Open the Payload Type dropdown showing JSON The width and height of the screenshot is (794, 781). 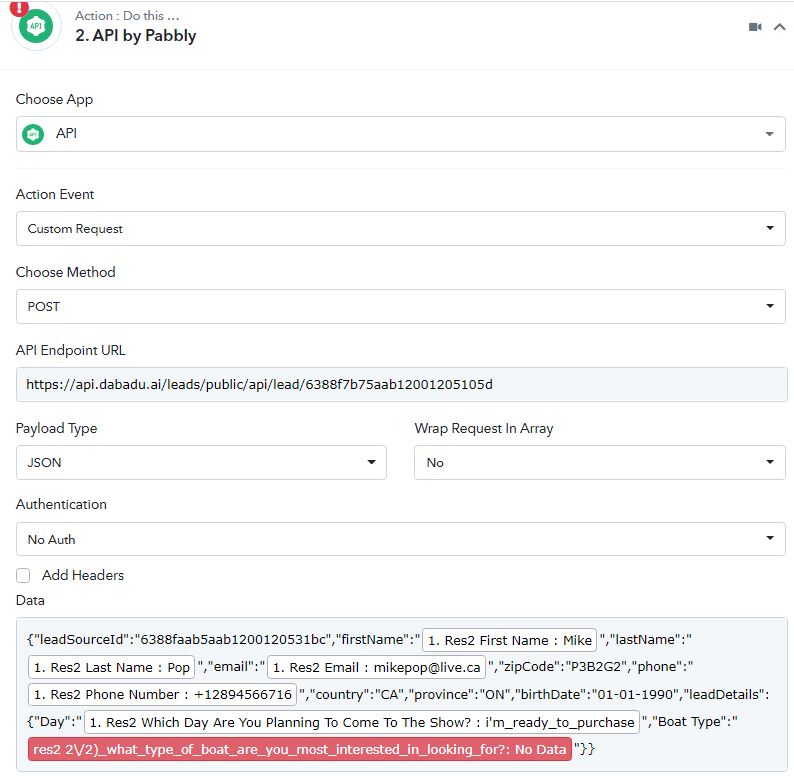click(201, 462)
